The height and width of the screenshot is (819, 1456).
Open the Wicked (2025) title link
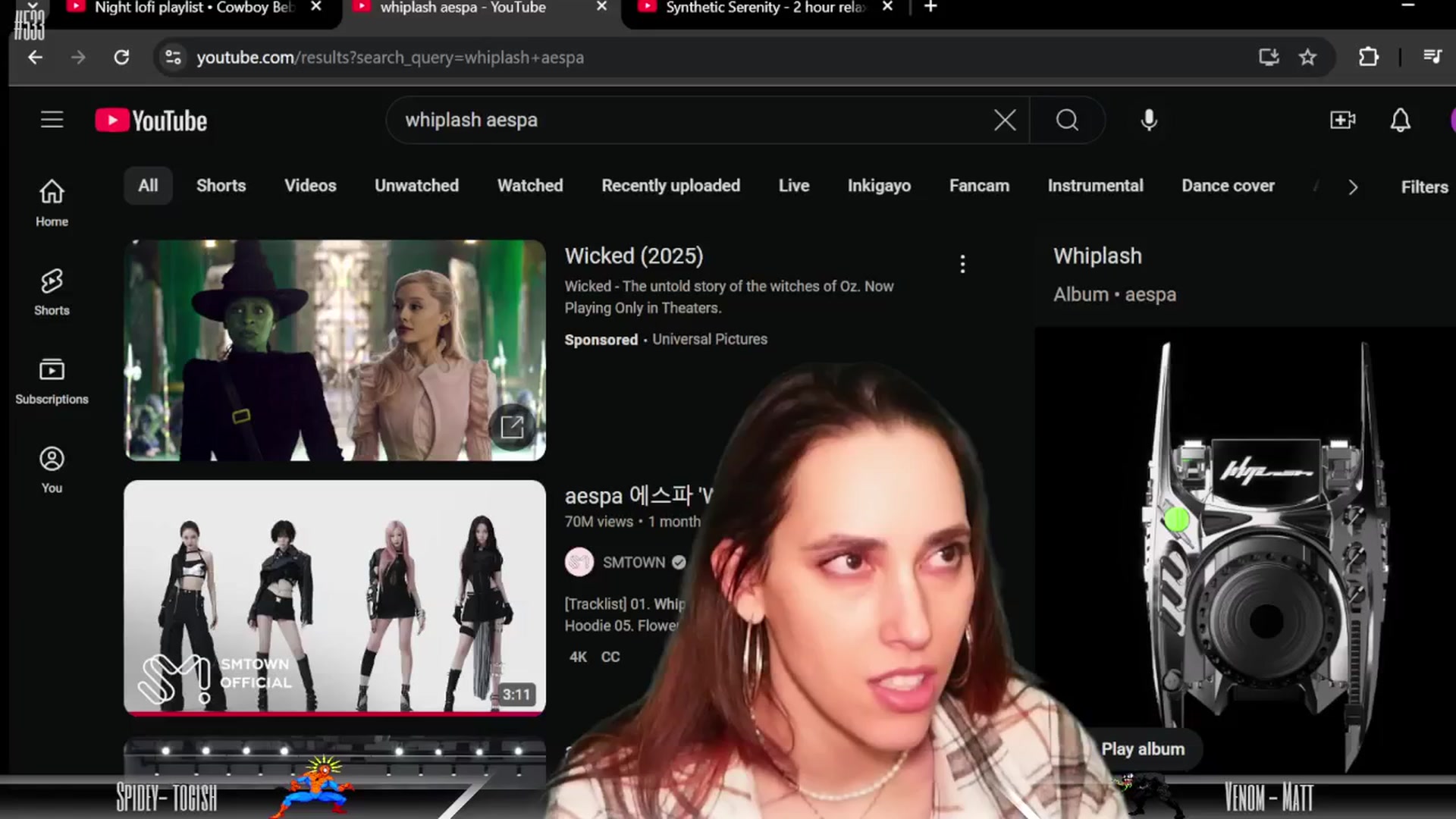point(634,256)
